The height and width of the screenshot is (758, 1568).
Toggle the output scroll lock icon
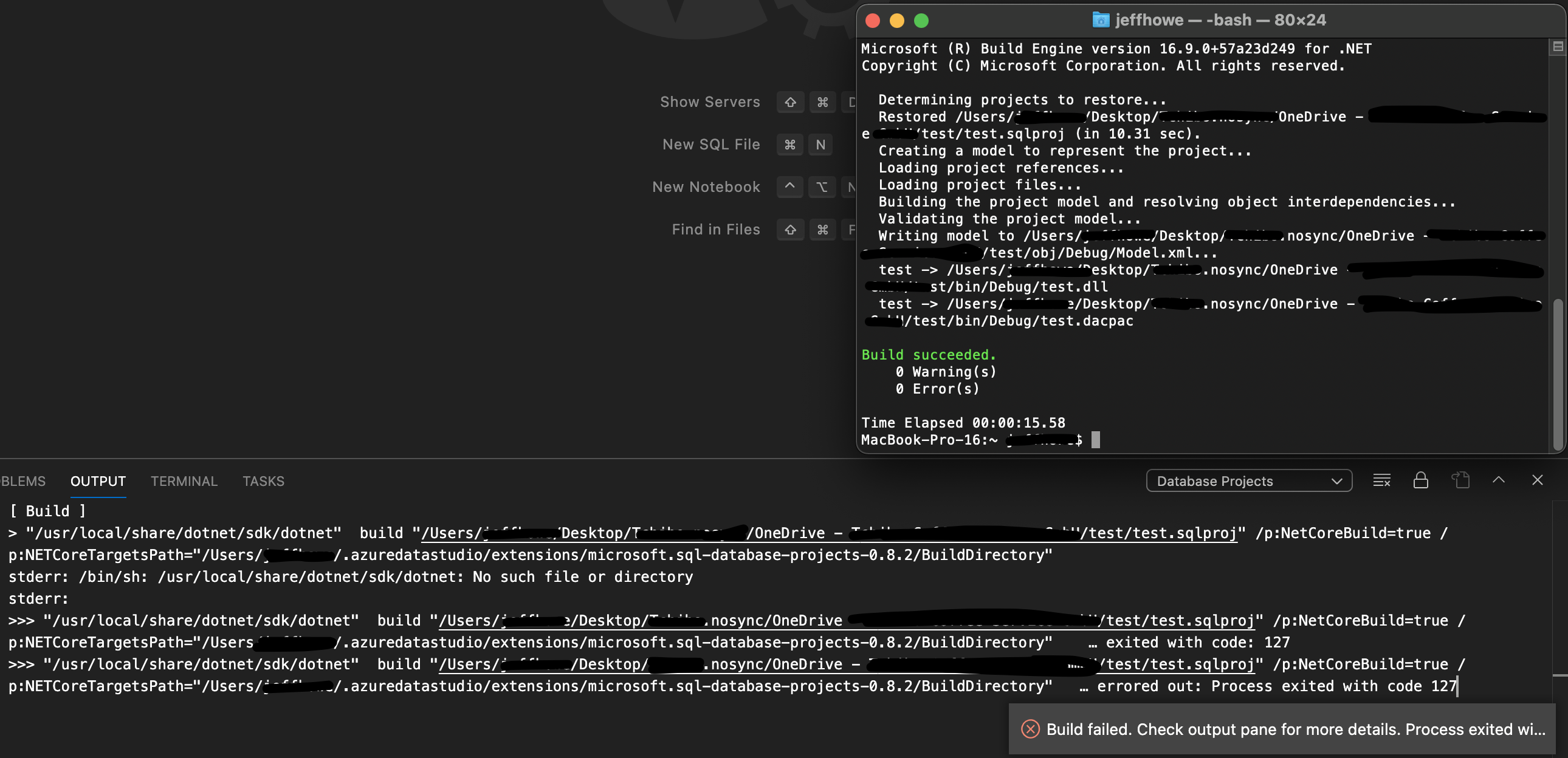click(1421, 480)
